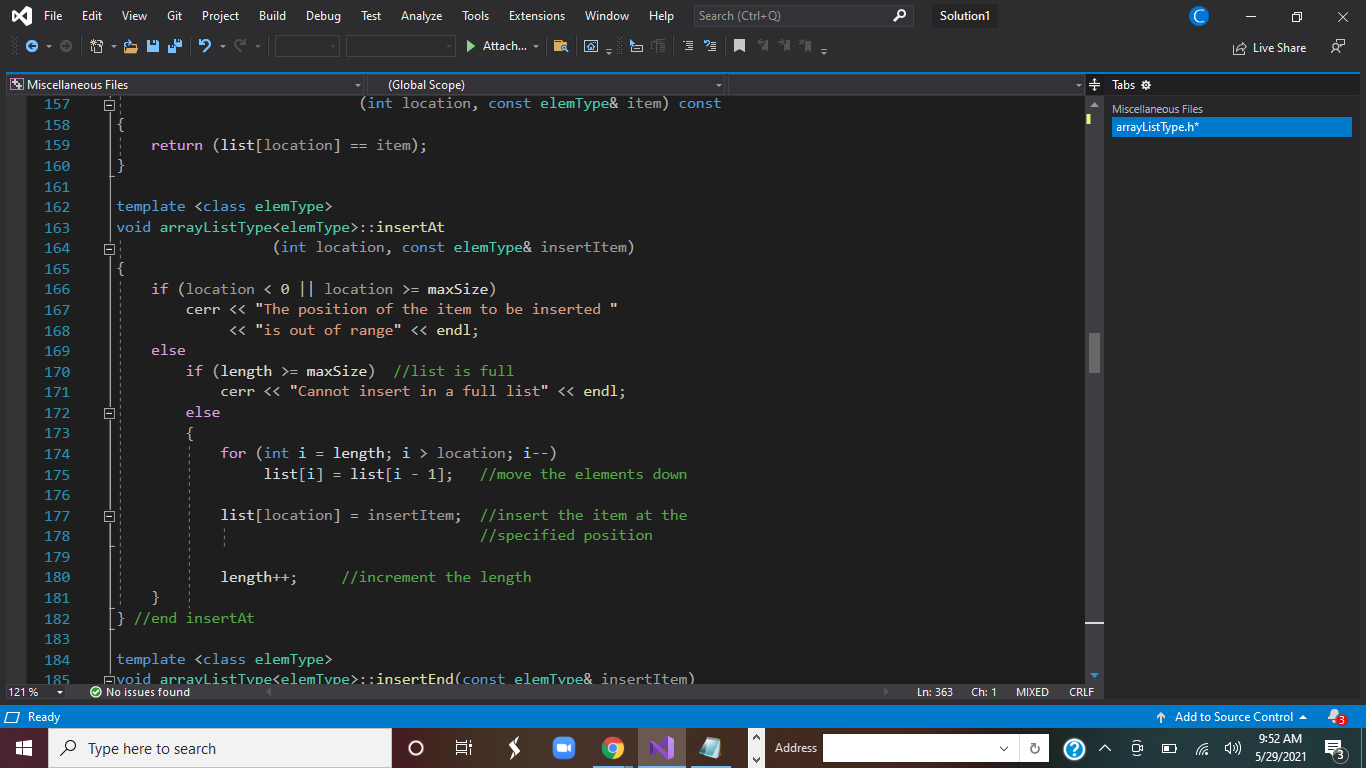Navigate backward in code history
This screenshot has height=768, width=1366.
pyautogui.click(x=32, y=46)
